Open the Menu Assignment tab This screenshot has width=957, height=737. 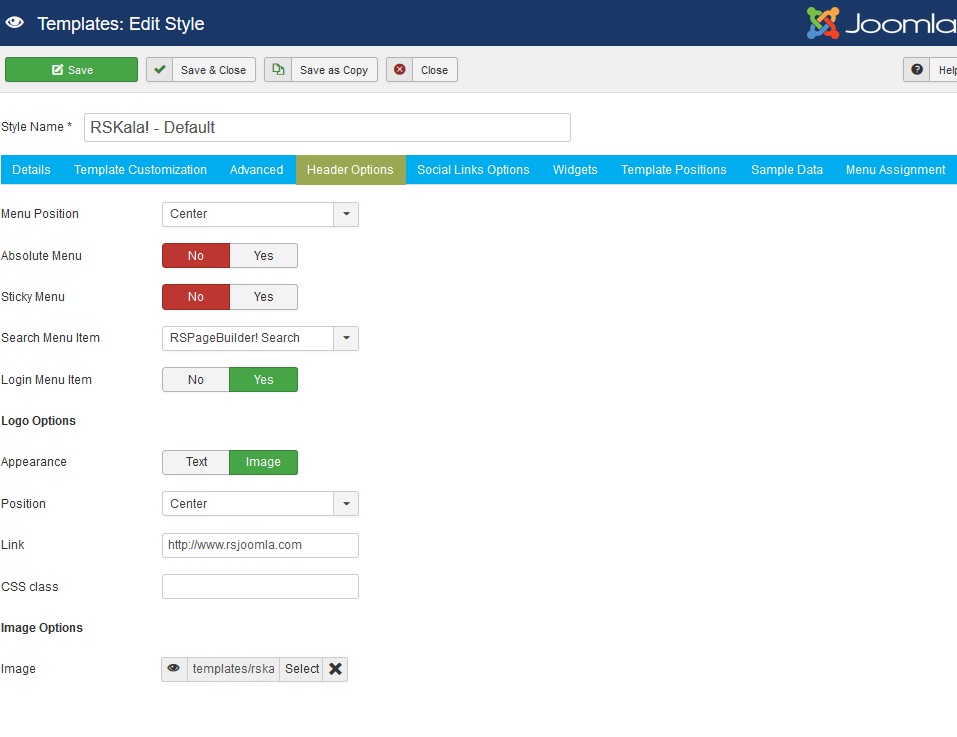895,170
